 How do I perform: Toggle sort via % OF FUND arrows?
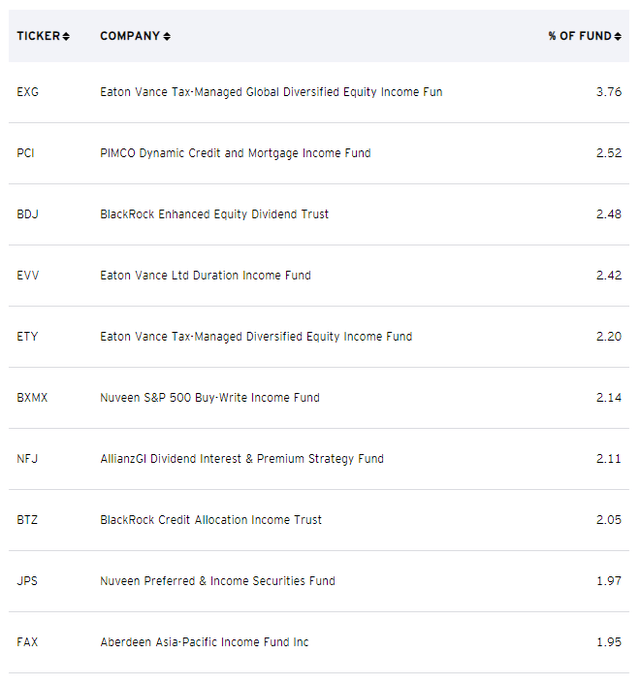(617, 36)
